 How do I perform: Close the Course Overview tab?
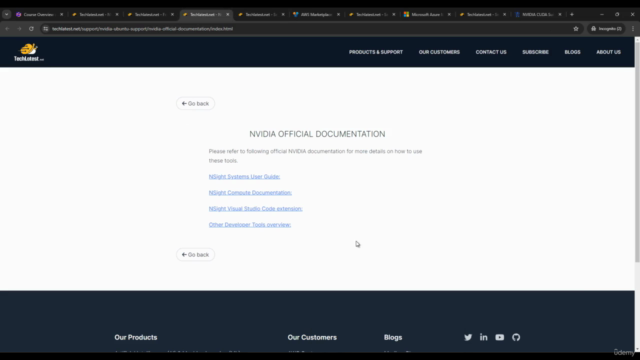[x=62, y=14]
